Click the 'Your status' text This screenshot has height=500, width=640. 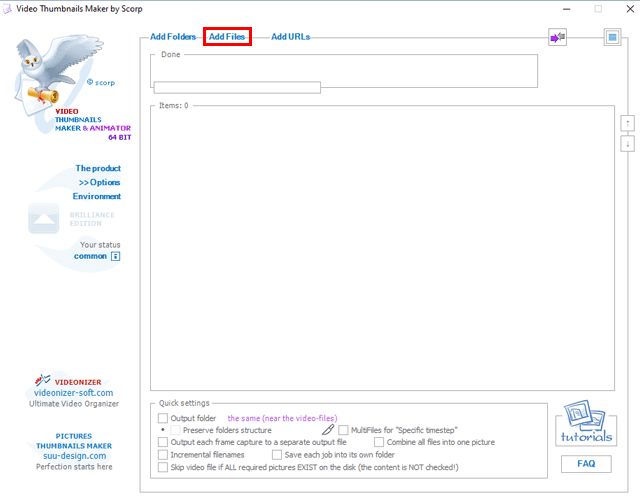point(100,244)
